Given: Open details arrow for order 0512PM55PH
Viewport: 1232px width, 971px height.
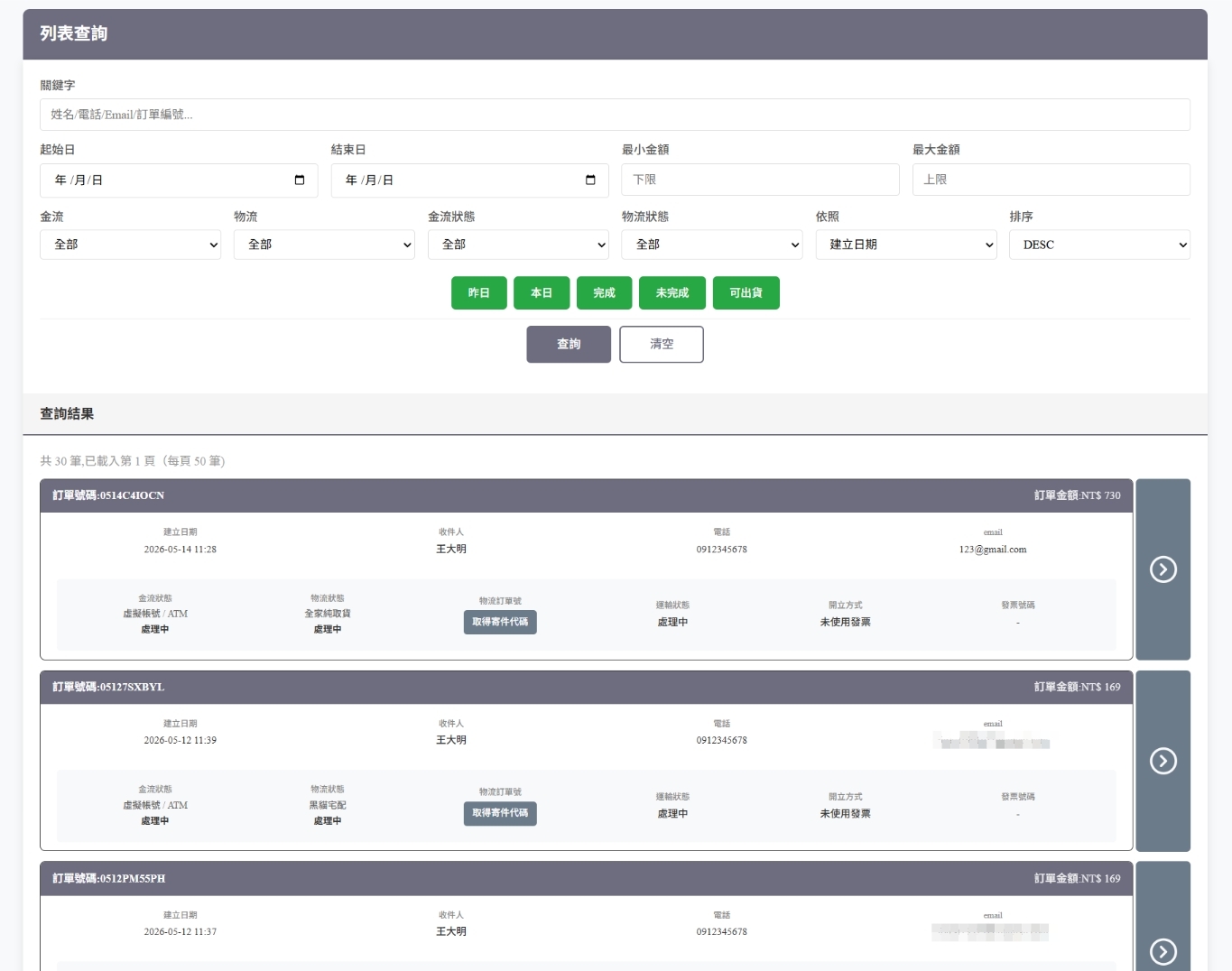Looking at the screenshot, I should pyautogui.click(x=1163, y=951).
